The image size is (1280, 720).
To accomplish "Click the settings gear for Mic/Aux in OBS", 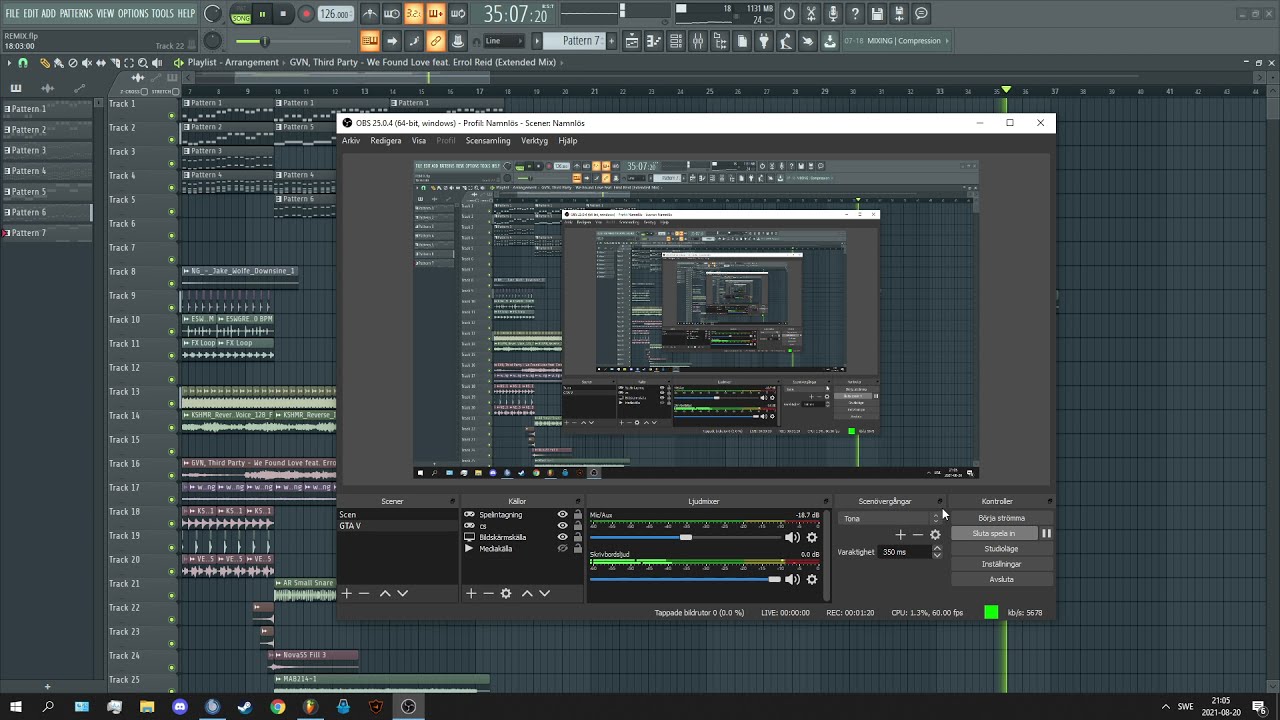I will [812, 537].
